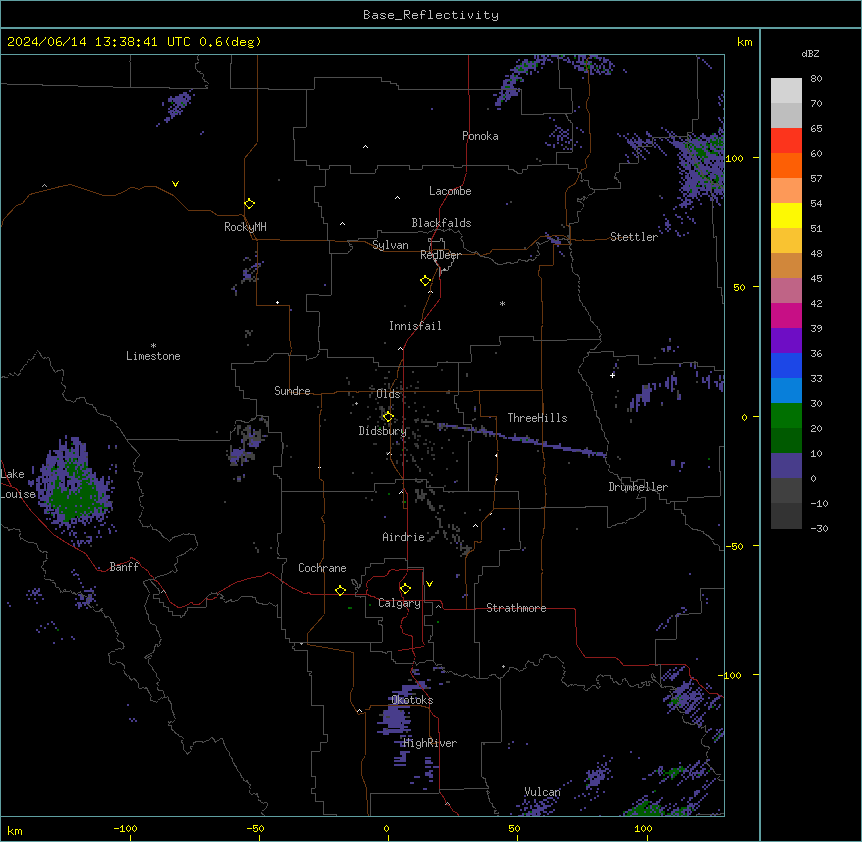Select the dark gray -10 to -30 legend swatch

786,516
